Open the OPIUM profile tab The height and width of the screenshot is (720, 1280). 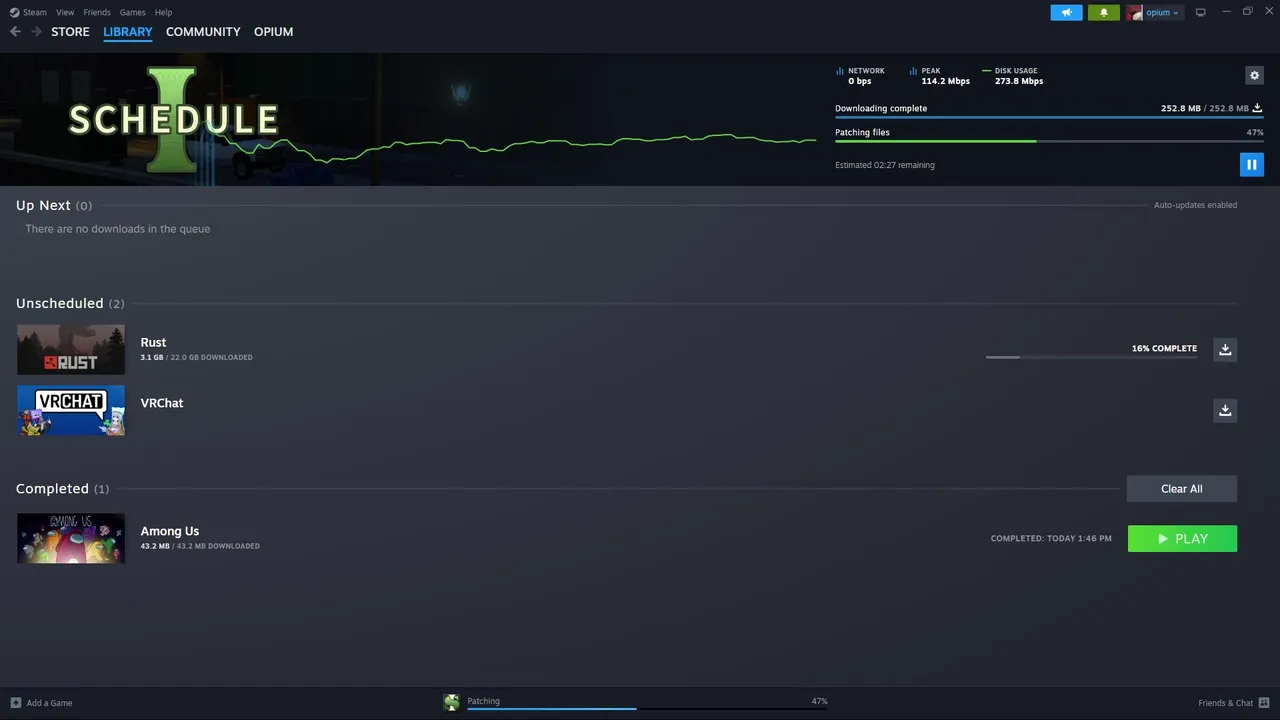pyautogui.click(x=273, y=32)
